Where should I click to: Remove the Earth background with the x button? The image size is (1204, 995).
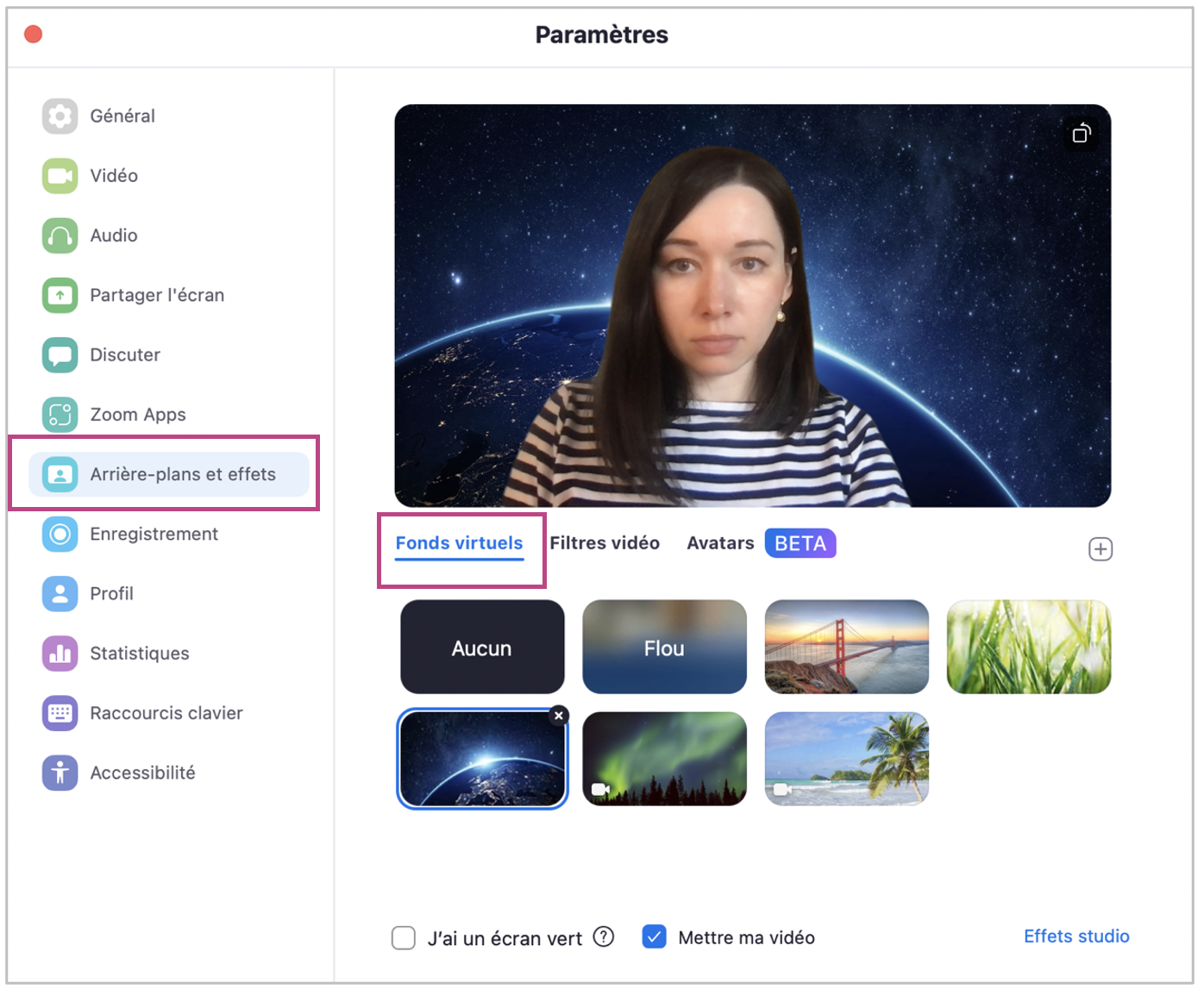coord(559,716)
